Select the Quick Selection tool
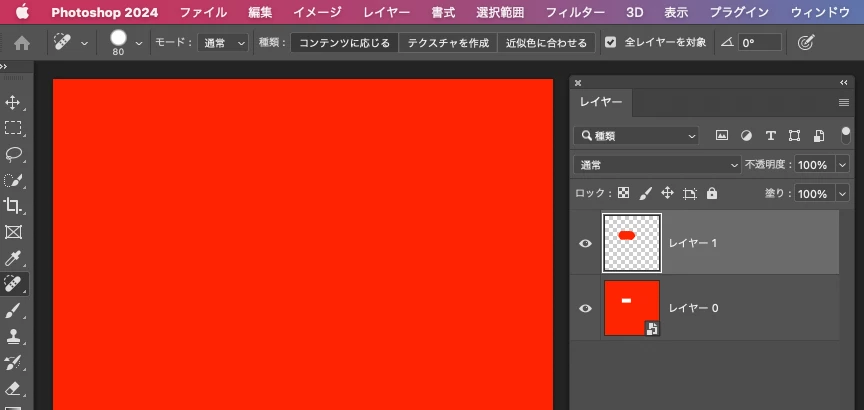864x410 pixels. click(x=13, y=180)
